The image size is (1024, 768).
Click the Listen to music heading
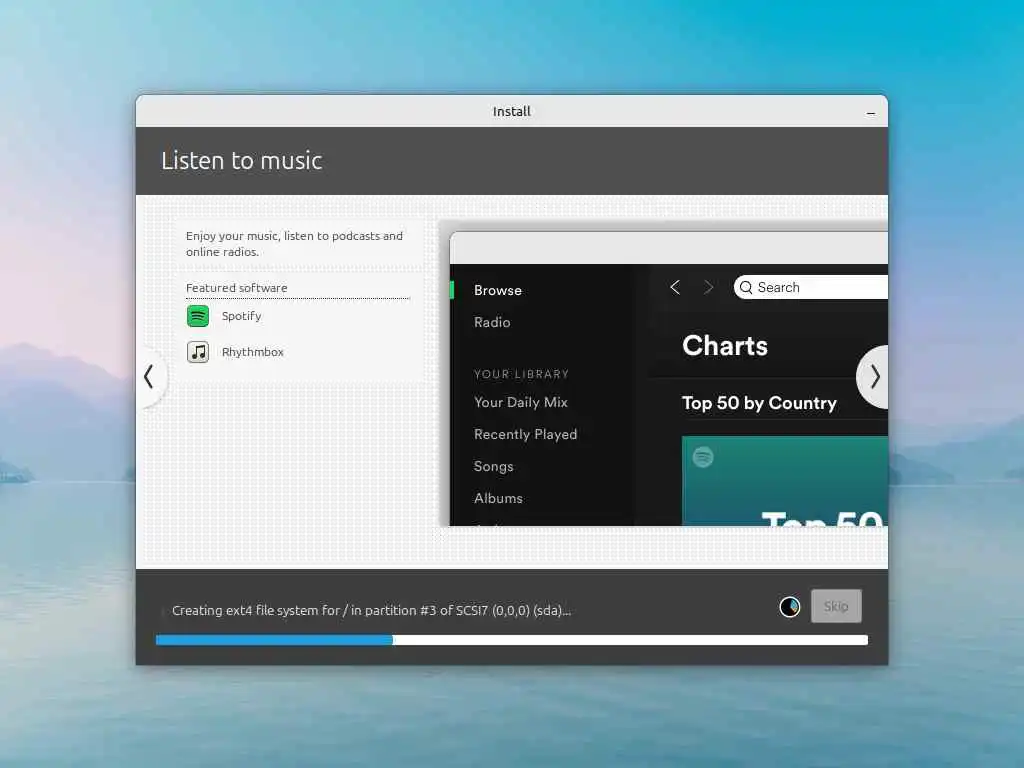[x=242, y=161]
